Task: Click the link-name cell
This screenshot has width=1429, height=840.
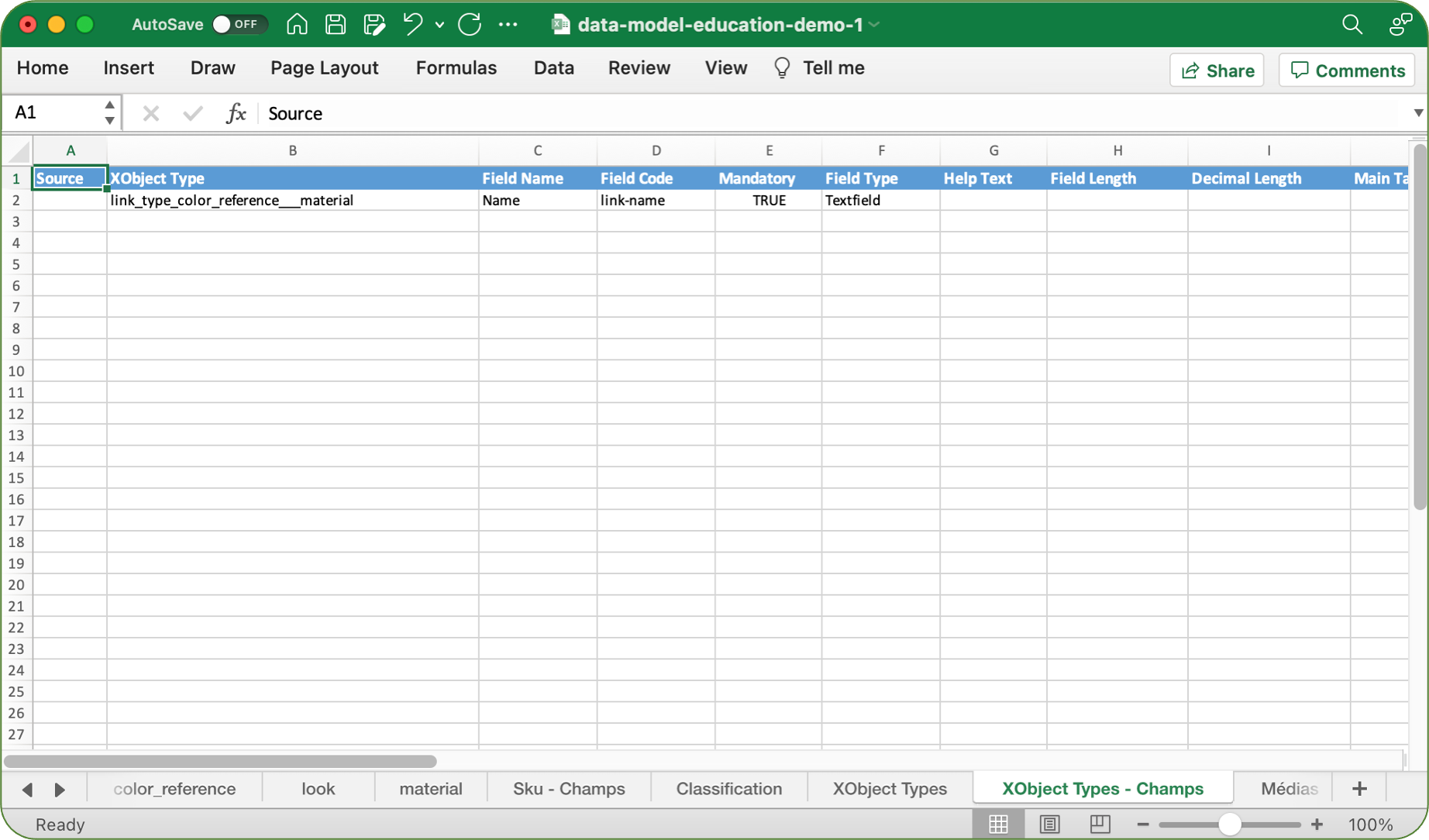Action: pos(656,200)
